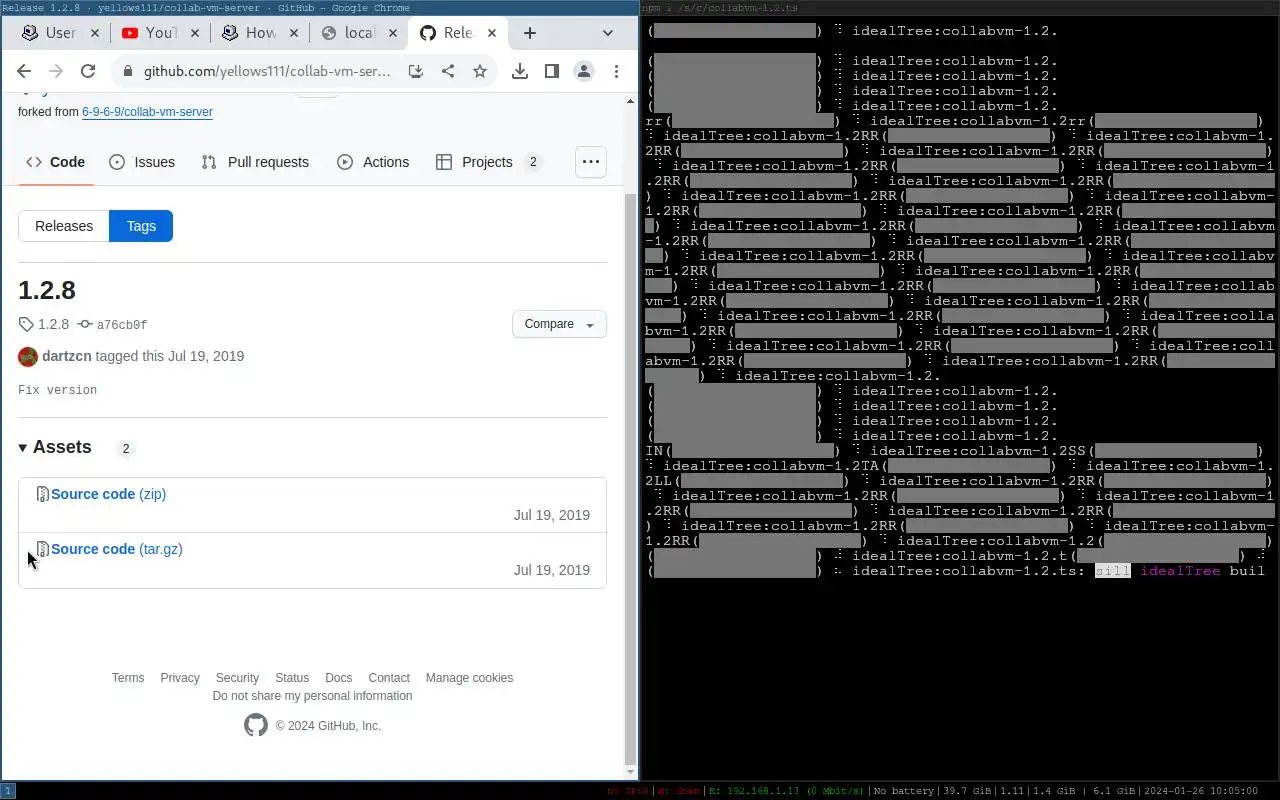Expand the repository nav overflow menu

(591, 162)
